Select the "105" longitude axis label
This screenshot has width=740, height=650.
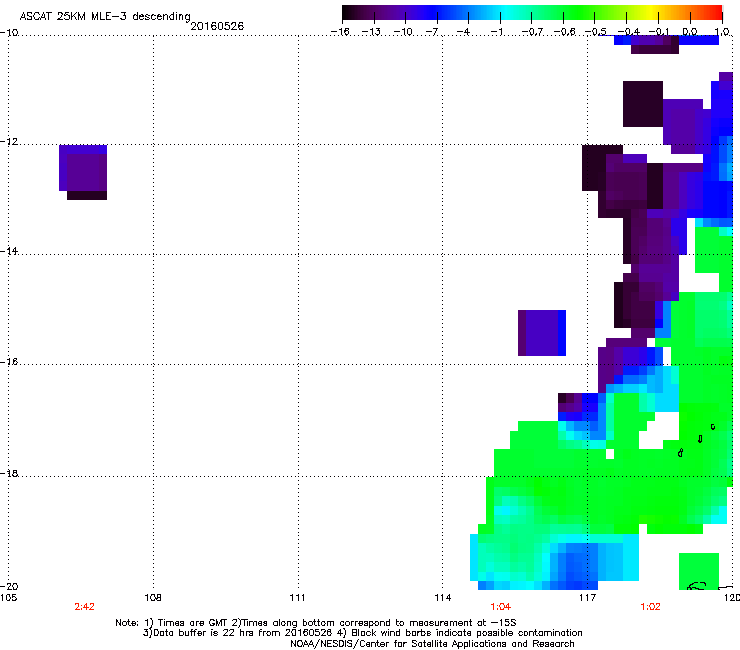point(8,598)
